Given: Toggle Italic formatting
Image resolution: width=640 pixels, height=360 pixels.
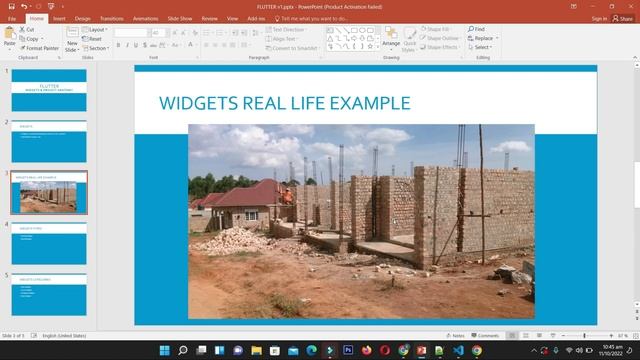Looking at the screenshot, I should tap(127, 45).
